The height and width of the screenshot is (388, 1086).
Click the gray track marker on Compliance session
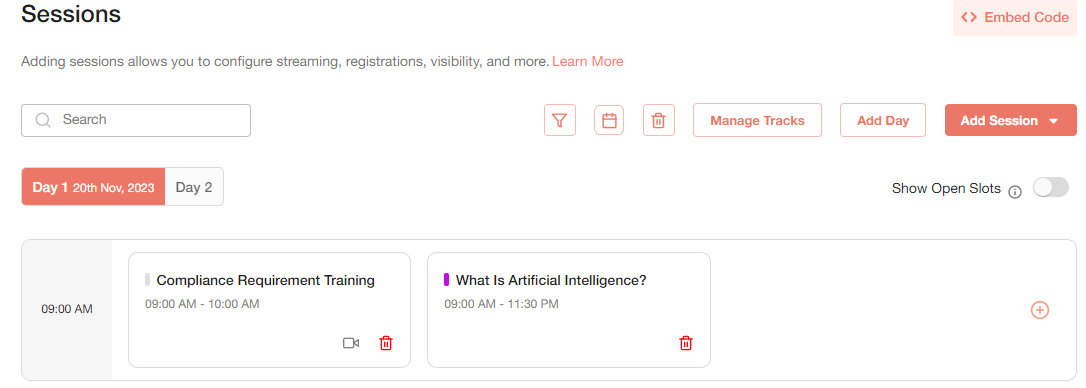point(148,280)
